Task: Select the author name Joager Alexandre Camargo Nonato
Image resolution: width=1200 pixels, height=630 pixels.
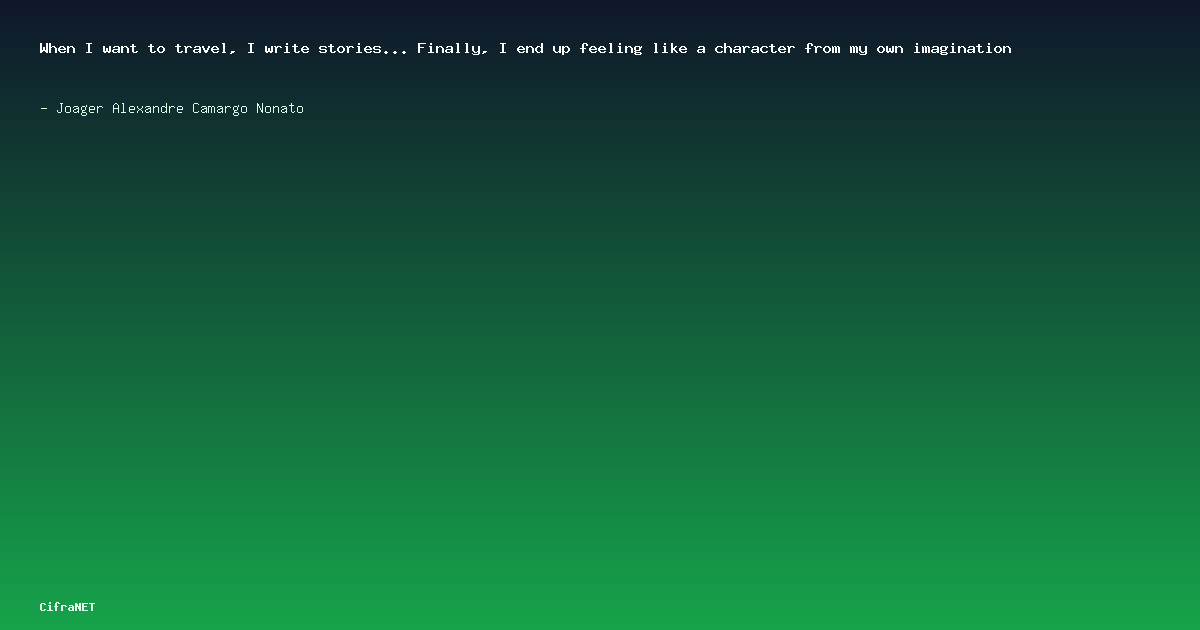Action: 180,108
